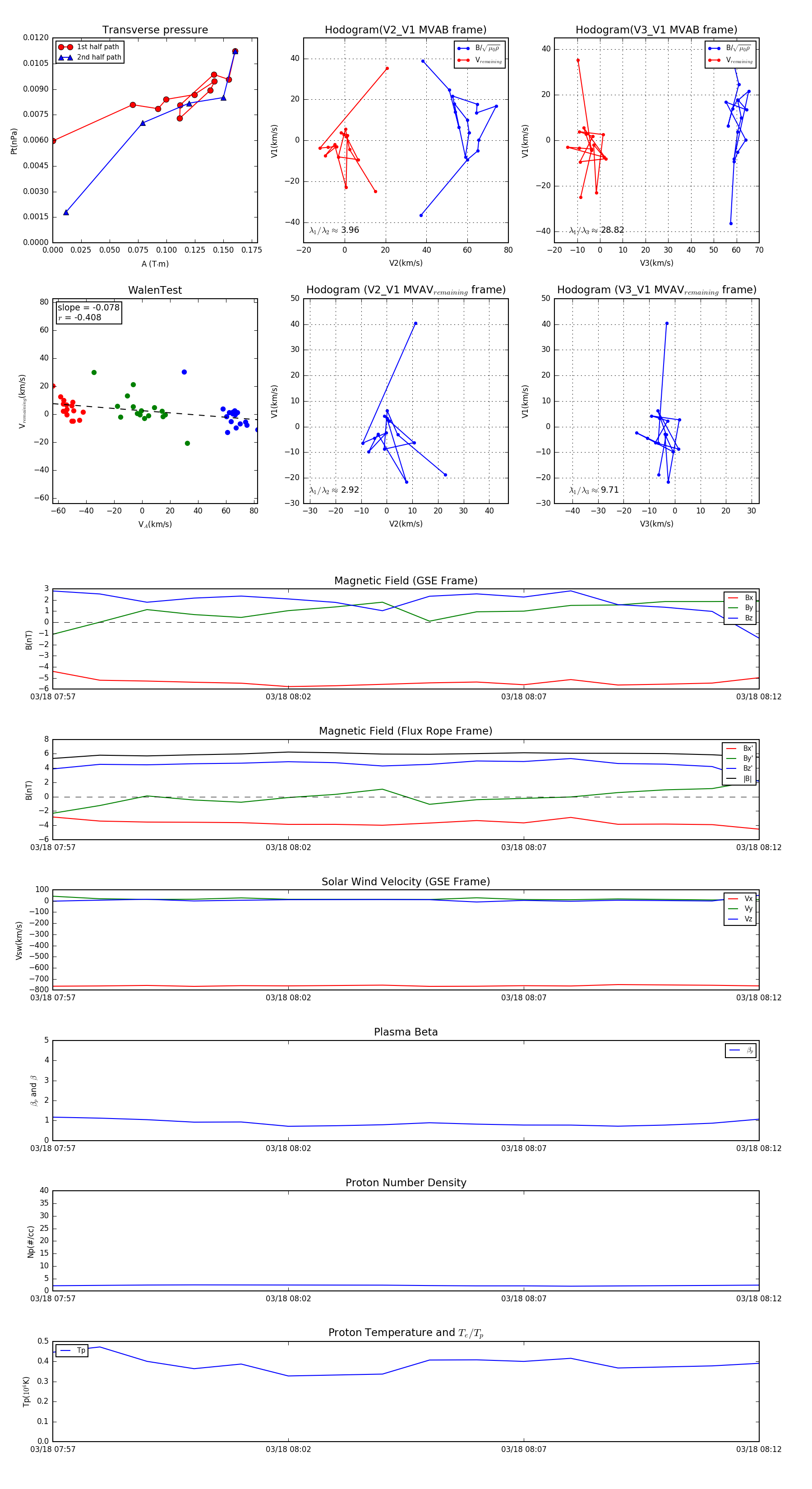Click the "Hodogram(V3_V1 MVAB frame)" title
Image resolution: width=812 pixels, height=1489 pixels.
pyautogui.click(x=656, y=30)
